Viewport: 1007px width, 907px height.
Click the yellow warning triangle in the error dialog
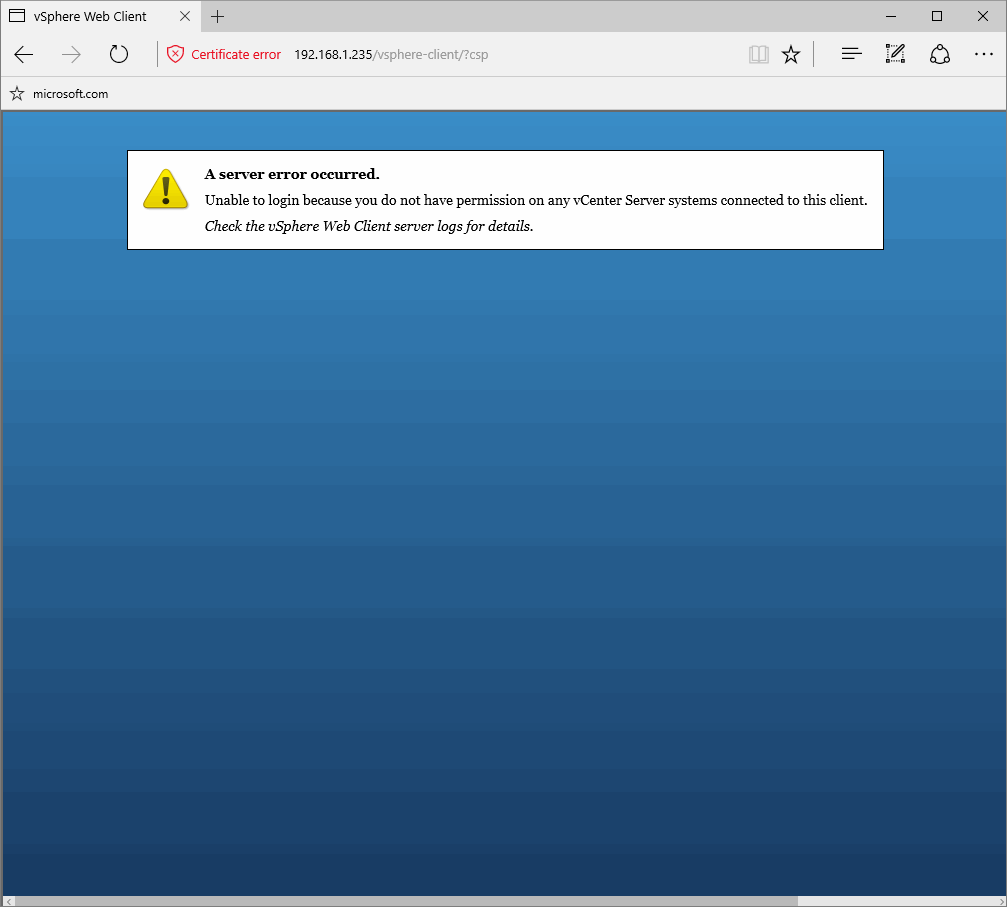(165, 189)
